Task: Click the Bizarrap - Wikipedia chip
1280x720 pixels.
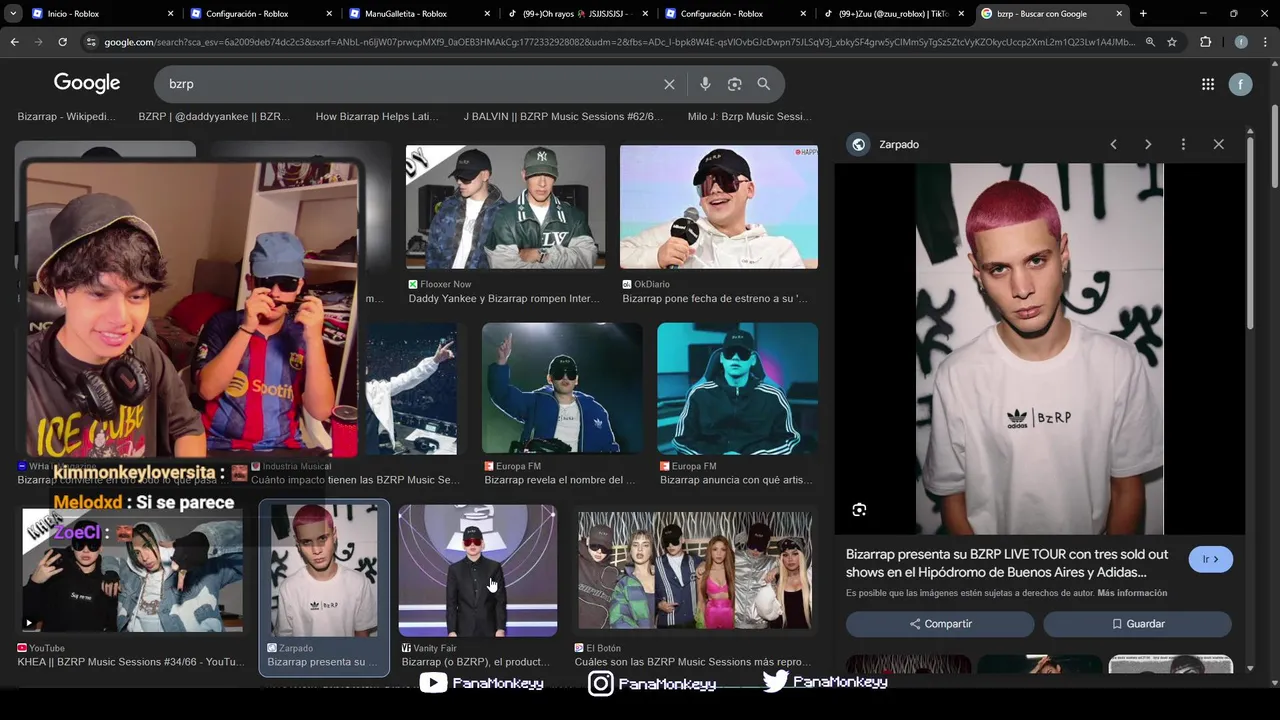Action: click(x=66, y=117)
